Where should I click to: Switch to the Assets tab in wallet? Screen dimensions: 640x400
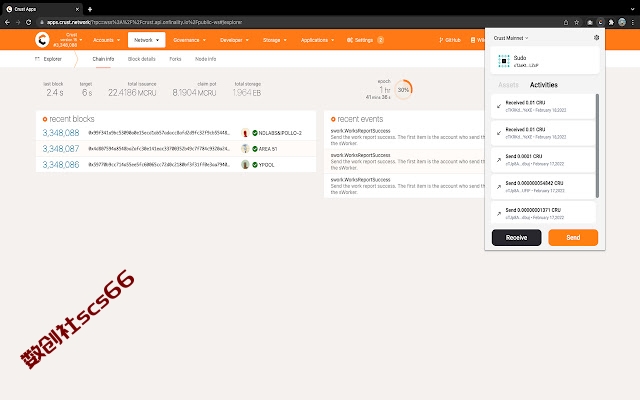[508, 85]
